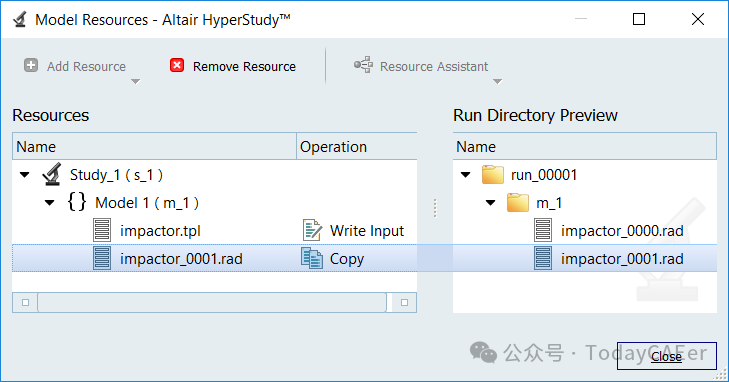Viewport: 729px width, 382px height.
Task: Close the window with the X button
Action: point(697,19)
